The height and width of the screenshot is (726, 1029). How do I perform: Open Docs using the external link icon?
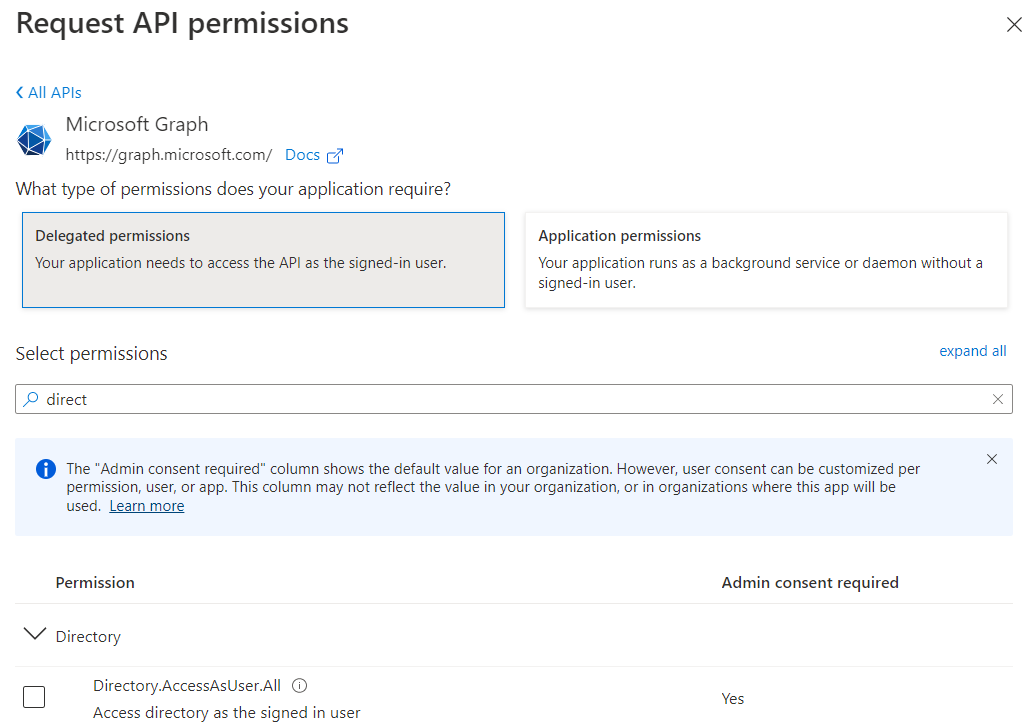click(x=335, y=154)
